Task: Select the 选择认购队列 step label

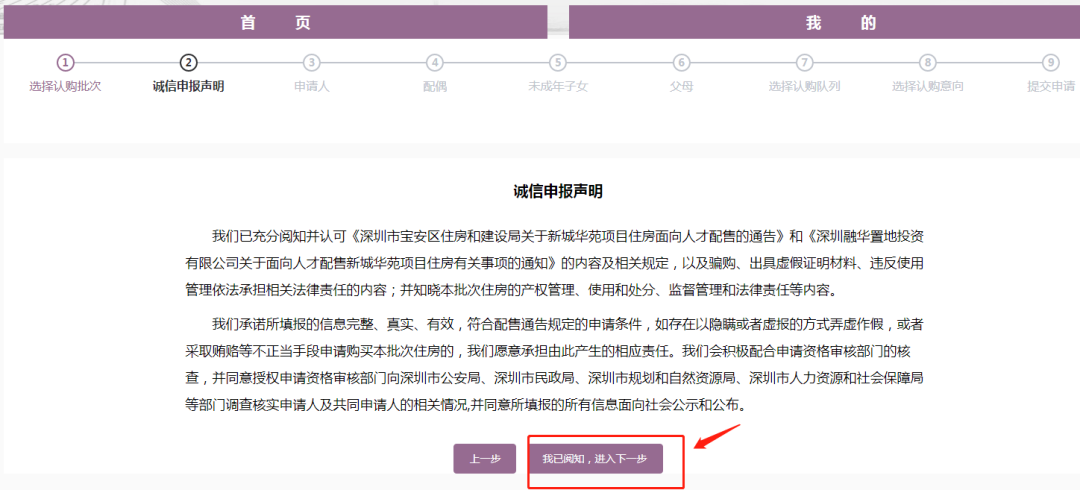Action: click(x=804, y=87)
